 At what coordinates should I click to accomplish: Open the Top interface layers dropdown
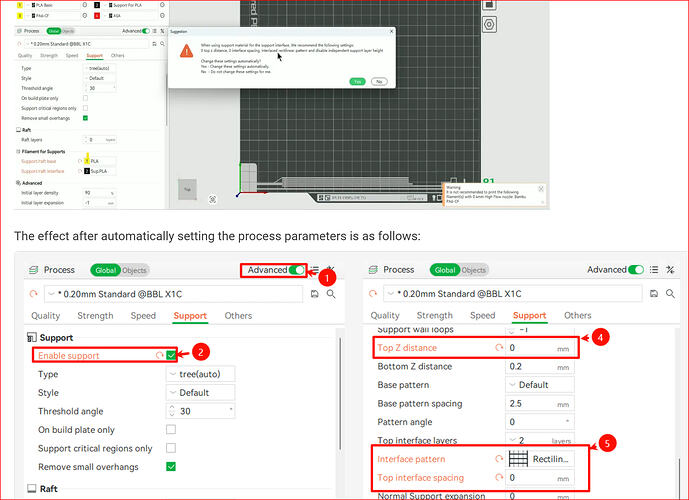tap(540, 440)
